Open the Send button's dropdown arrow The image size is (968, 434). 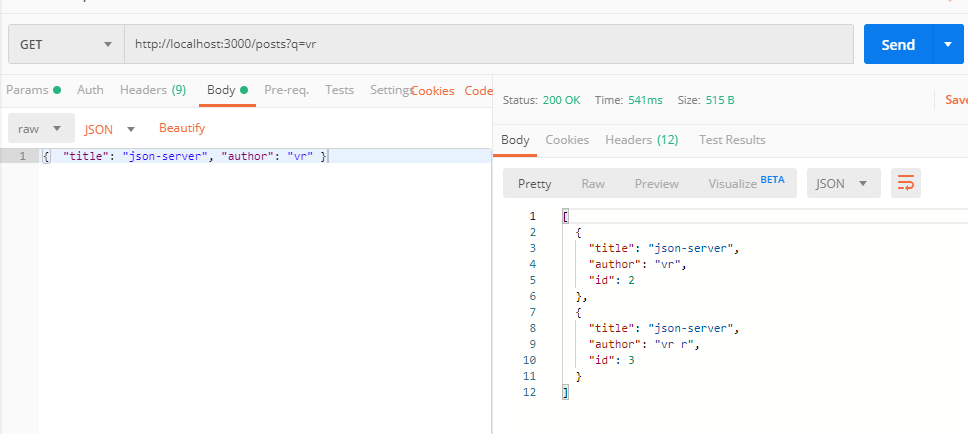coord(949,44)
